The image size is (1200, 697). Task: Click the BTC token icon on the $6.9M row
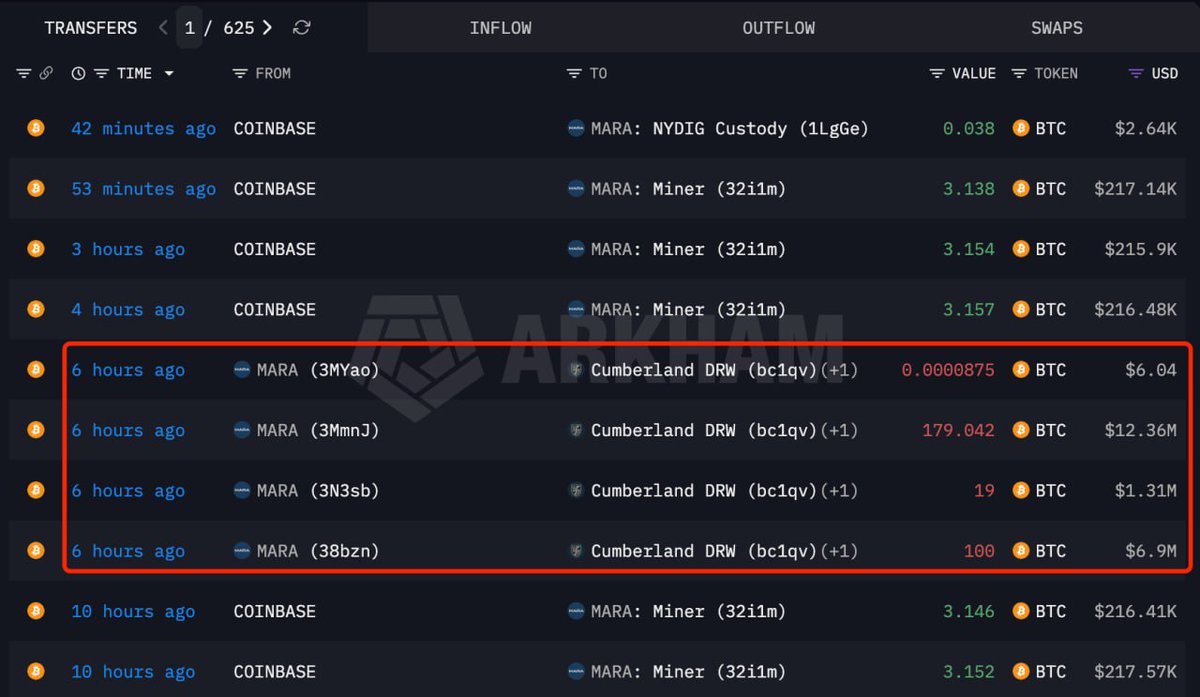pyautogui.click(x=1021, y=551)
